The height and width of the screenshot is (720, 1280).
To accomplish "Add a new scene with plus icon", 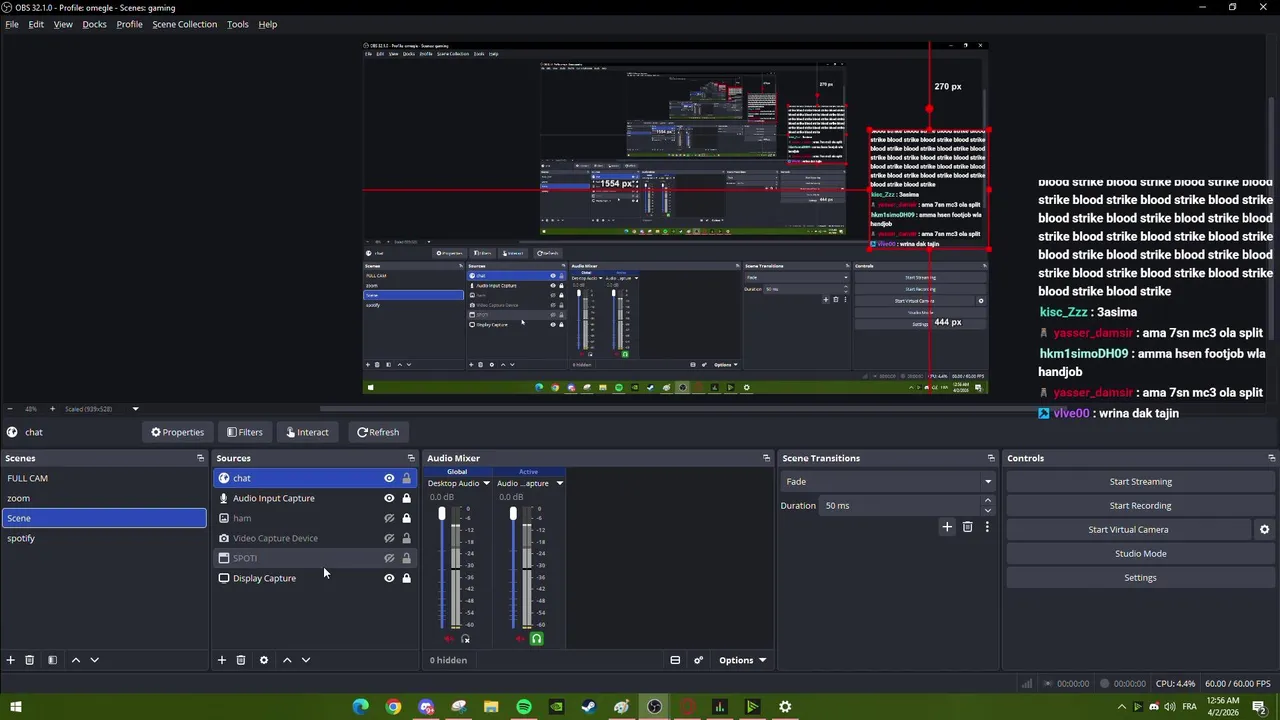I will [11, 660].
